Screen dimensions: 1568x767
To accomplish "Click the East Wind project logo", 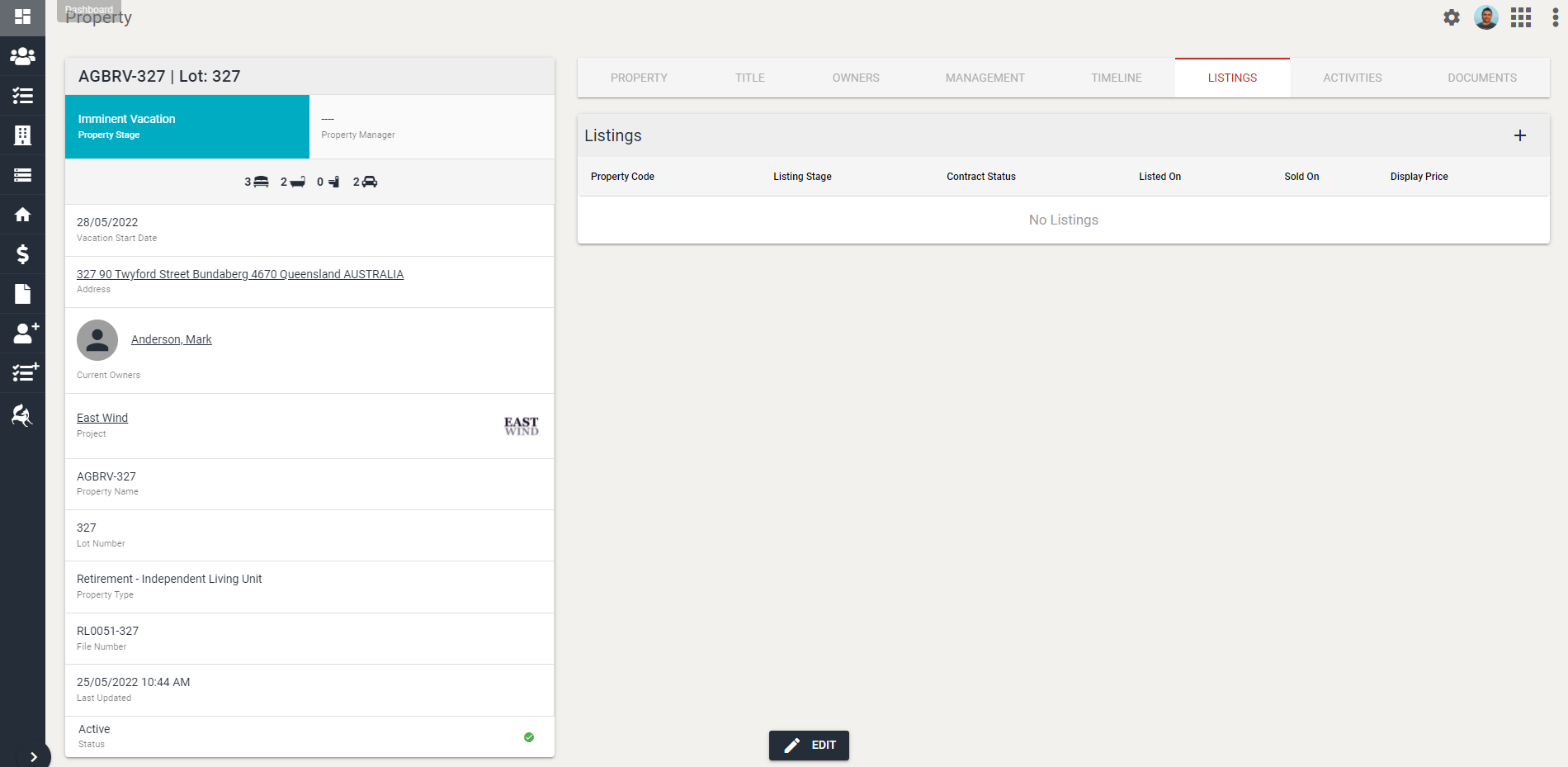I will point(521,426).
